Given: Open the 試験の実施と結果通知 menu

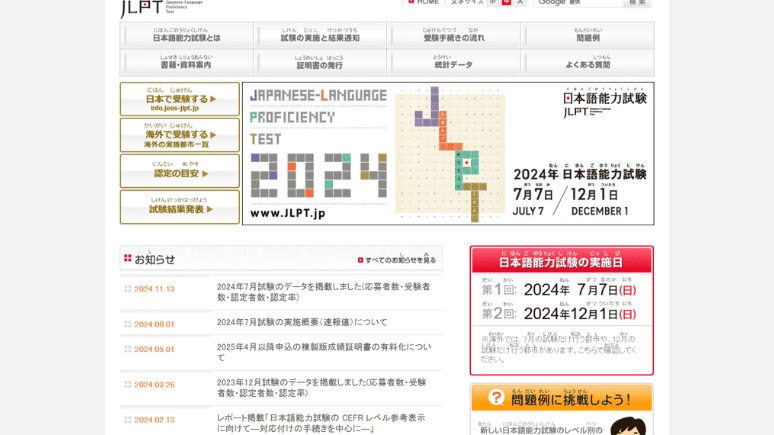Looking at the screenshot, I should click(x=320, y=35).
